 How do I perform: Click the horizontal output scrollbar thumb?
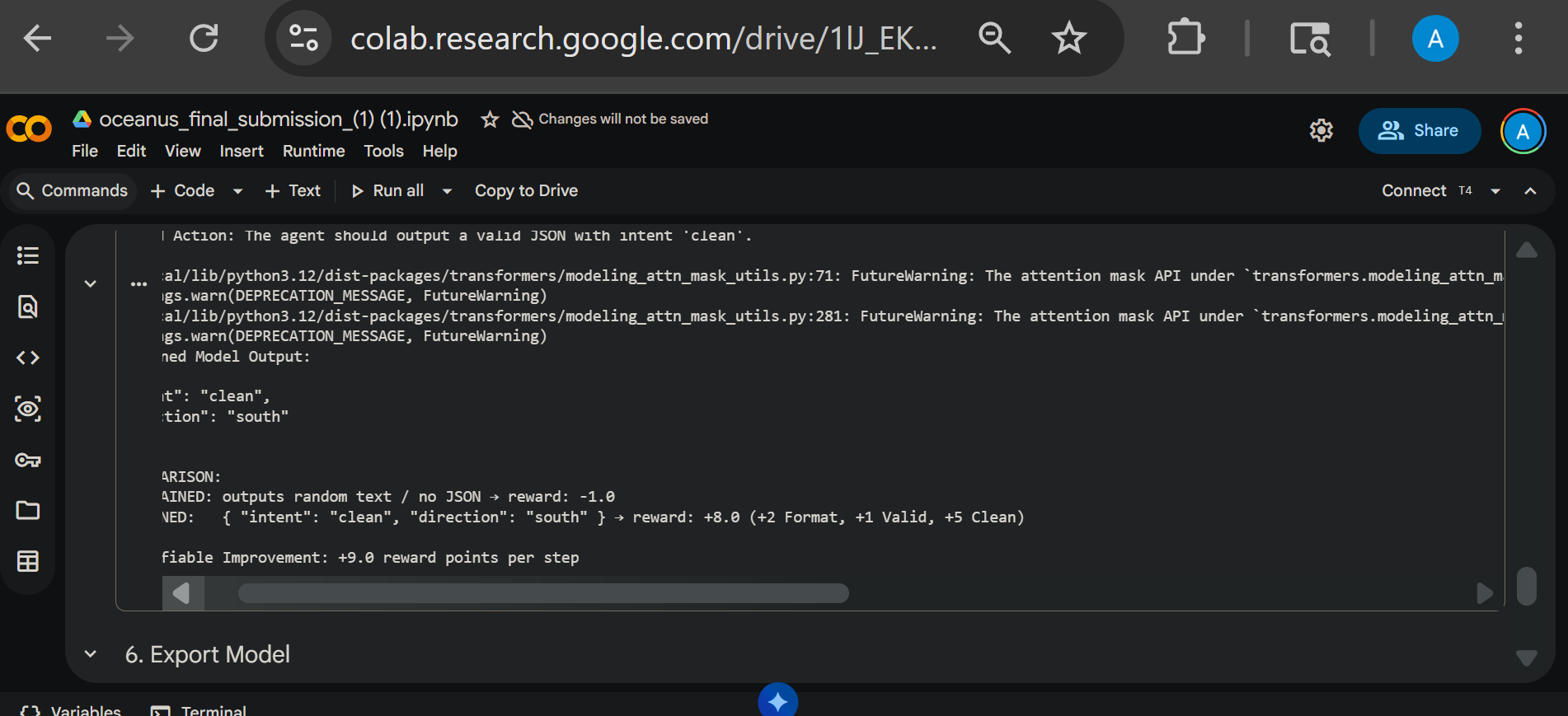(543, 593)
